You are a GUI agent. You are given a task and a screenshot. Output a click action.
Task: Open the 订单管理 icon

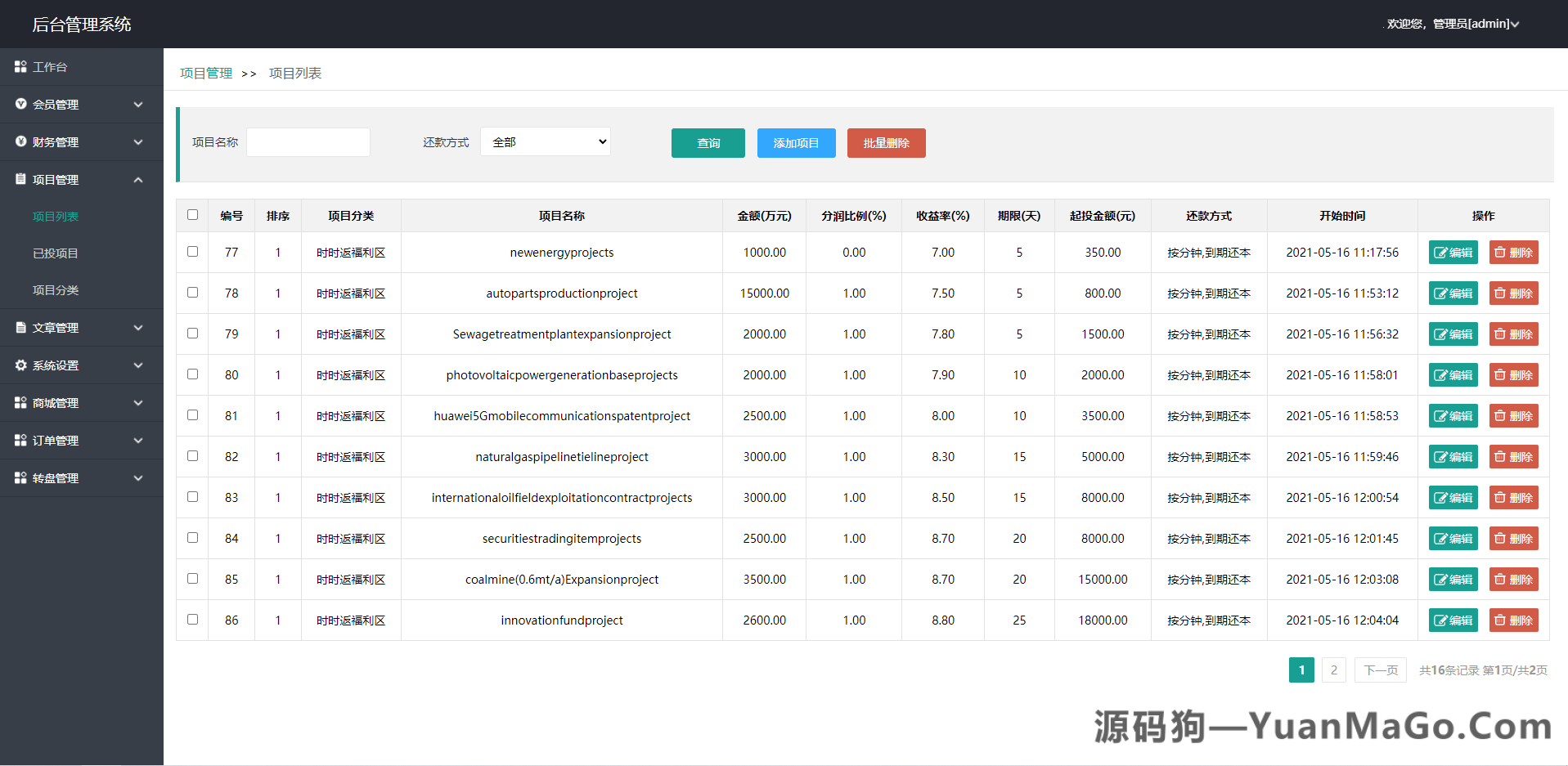pos(20,440)
